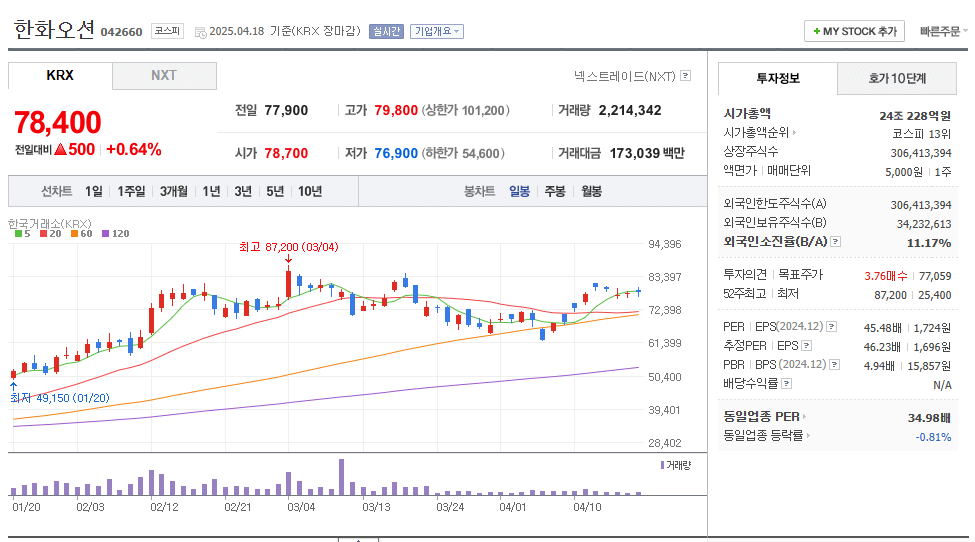
Task: Click the green 5-day moving average legend
Action: tap(22, 234)
